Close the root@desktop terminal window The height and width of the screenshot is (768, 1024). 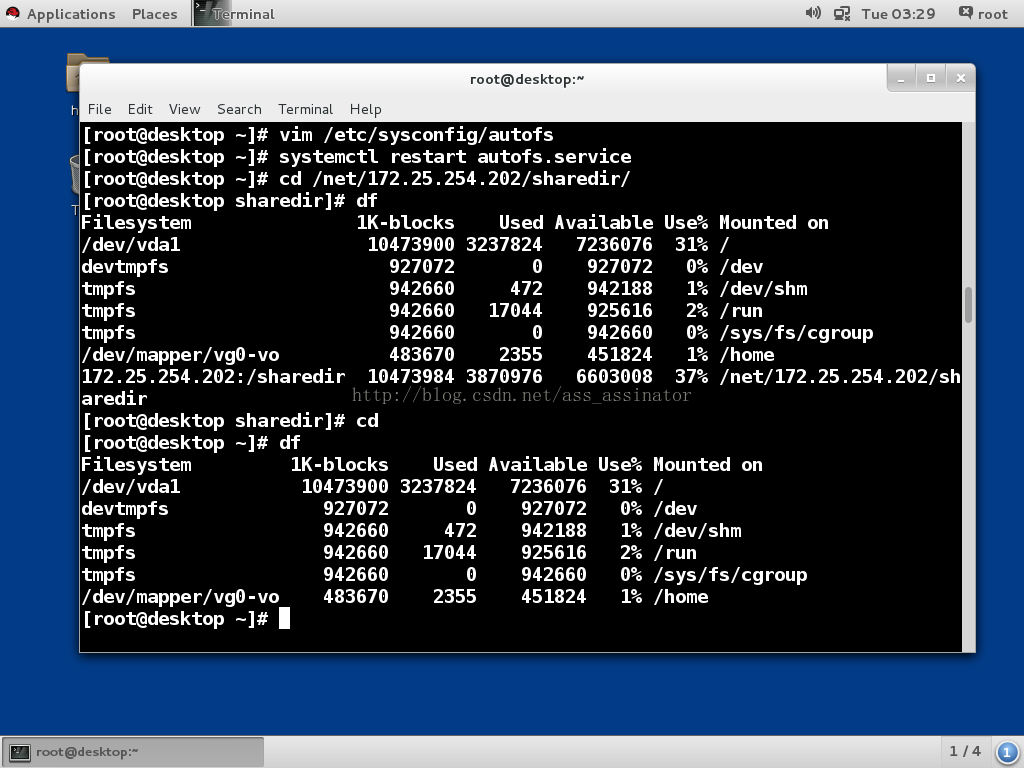tap(960, 79)
